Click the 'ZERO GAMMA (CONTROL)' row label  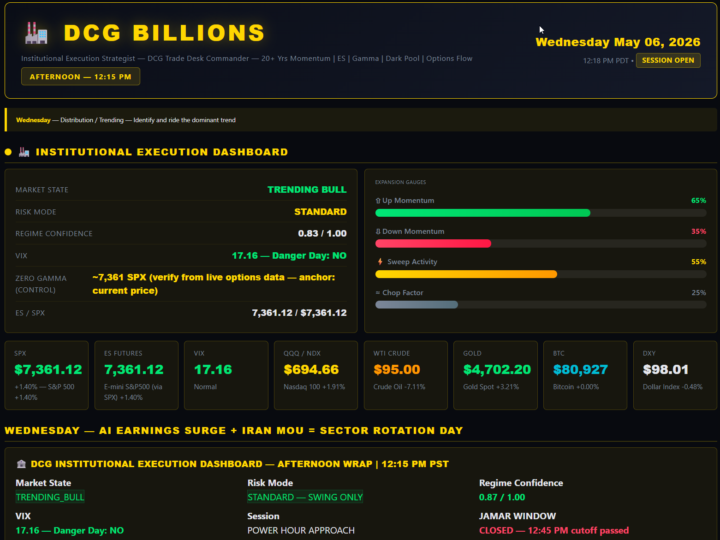click(x=41, y=284)
